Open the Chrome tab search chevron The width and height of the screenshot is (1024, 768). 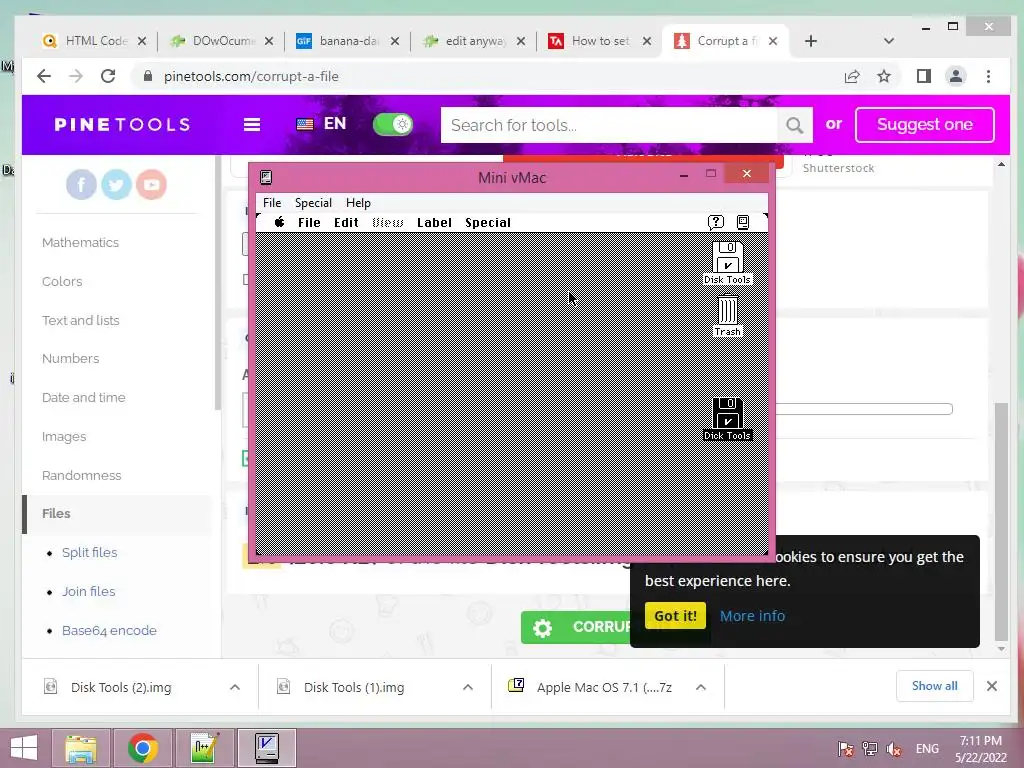coord(889,41)
